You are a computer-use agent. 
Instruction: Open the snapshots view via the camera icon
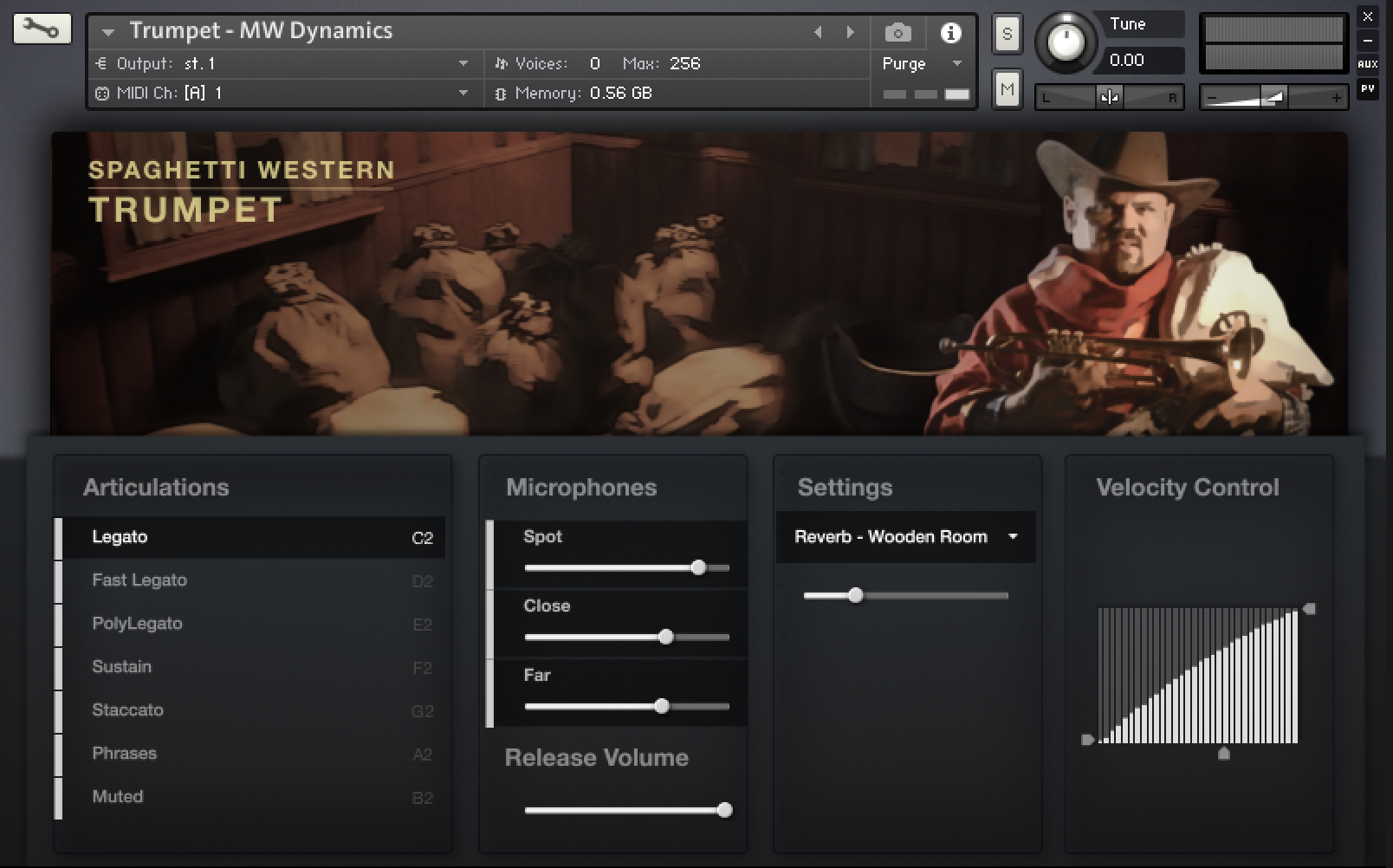897,31
